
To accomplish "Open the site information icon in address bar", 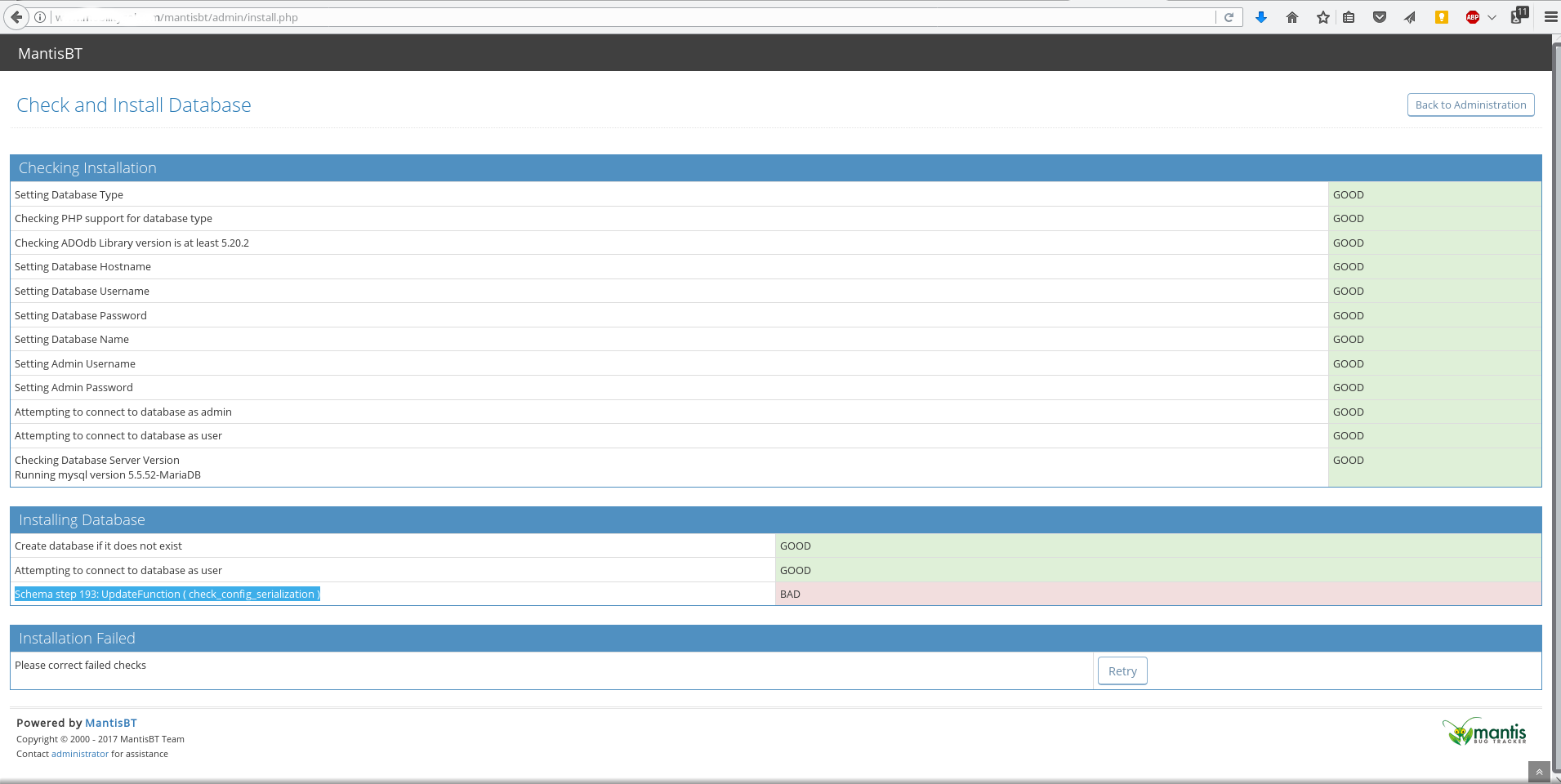I will (40, 17).
